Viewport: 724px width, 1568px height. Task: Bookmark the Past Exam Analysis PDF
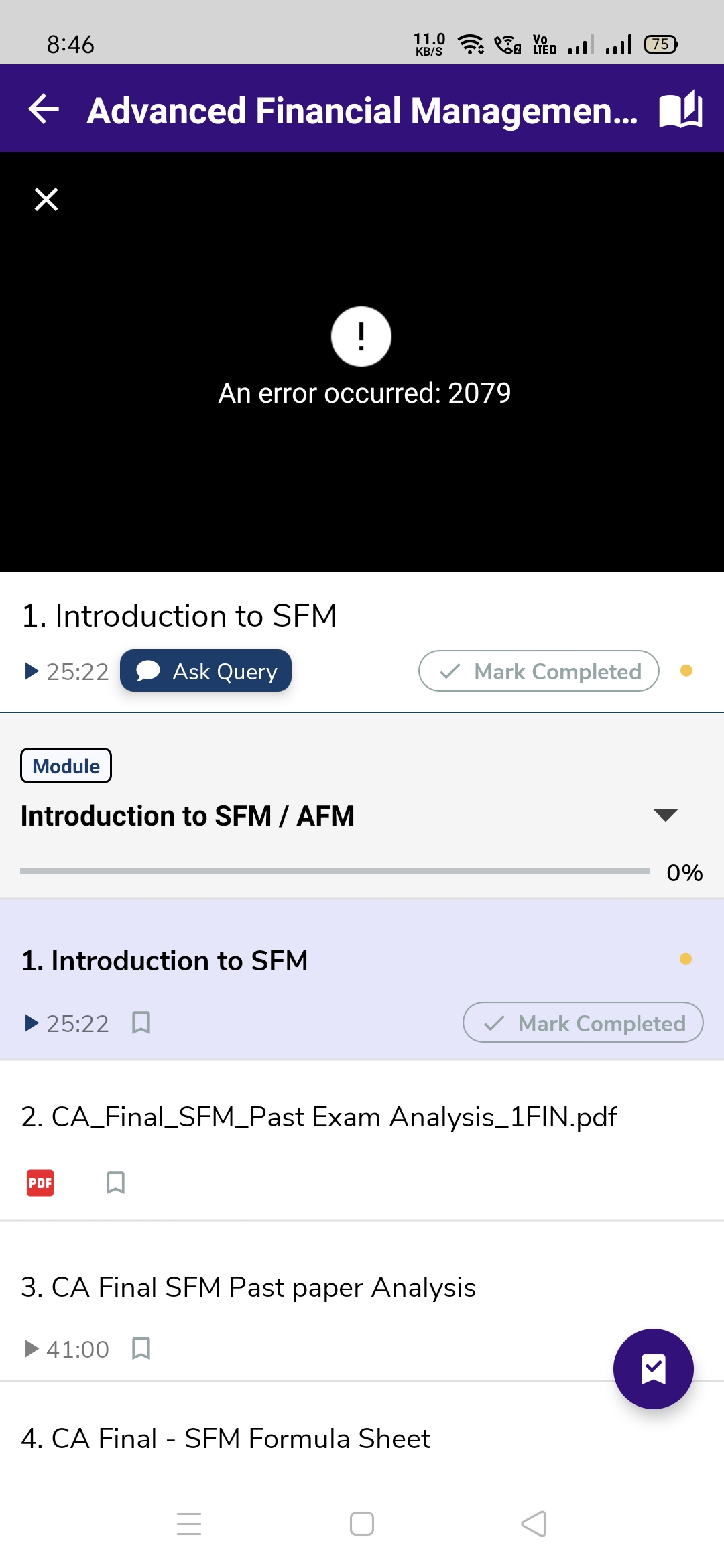(x=115, y=1183)
